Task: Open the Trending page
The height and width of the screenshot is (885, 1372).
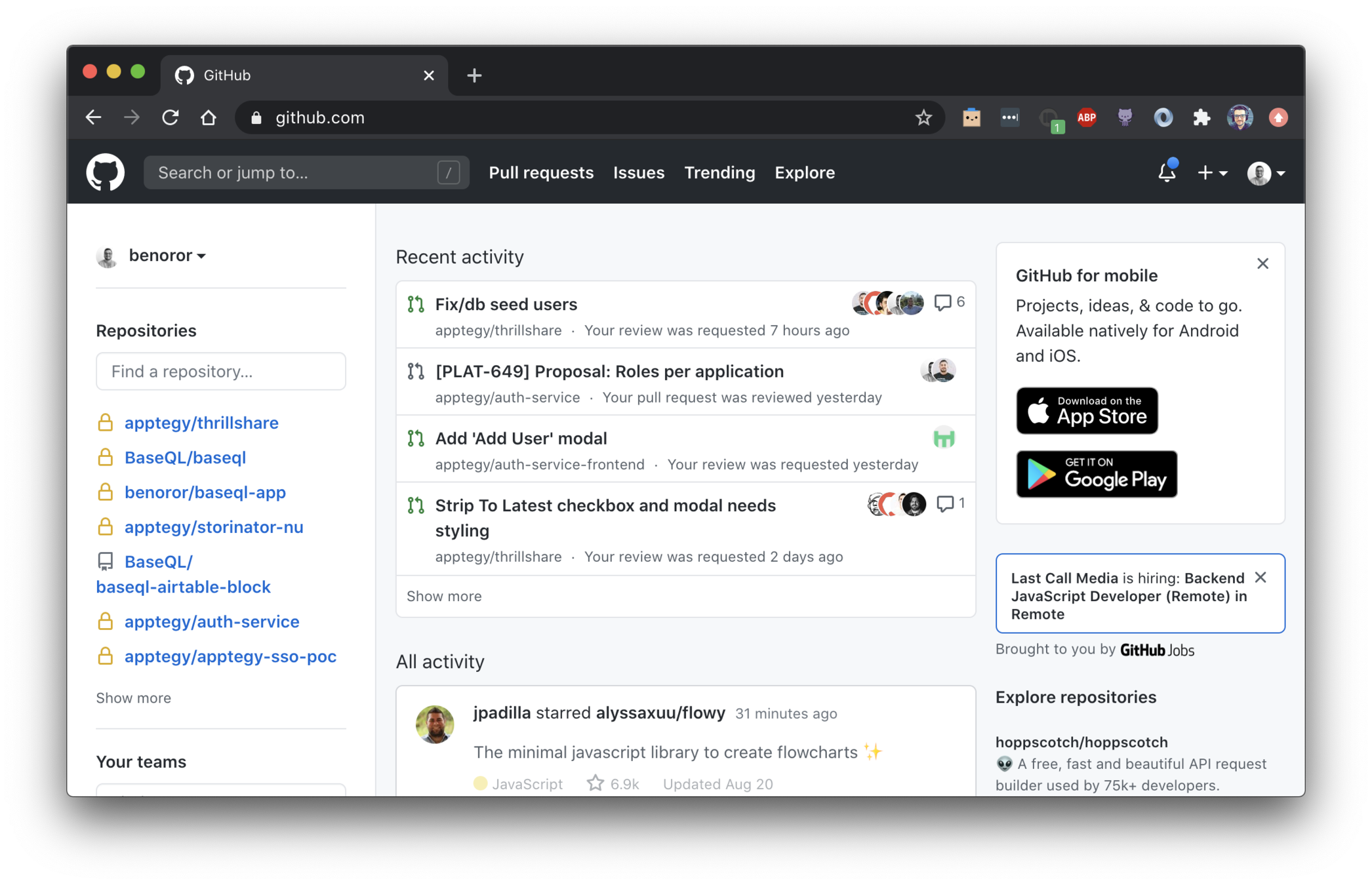Action: click(719, 172)
